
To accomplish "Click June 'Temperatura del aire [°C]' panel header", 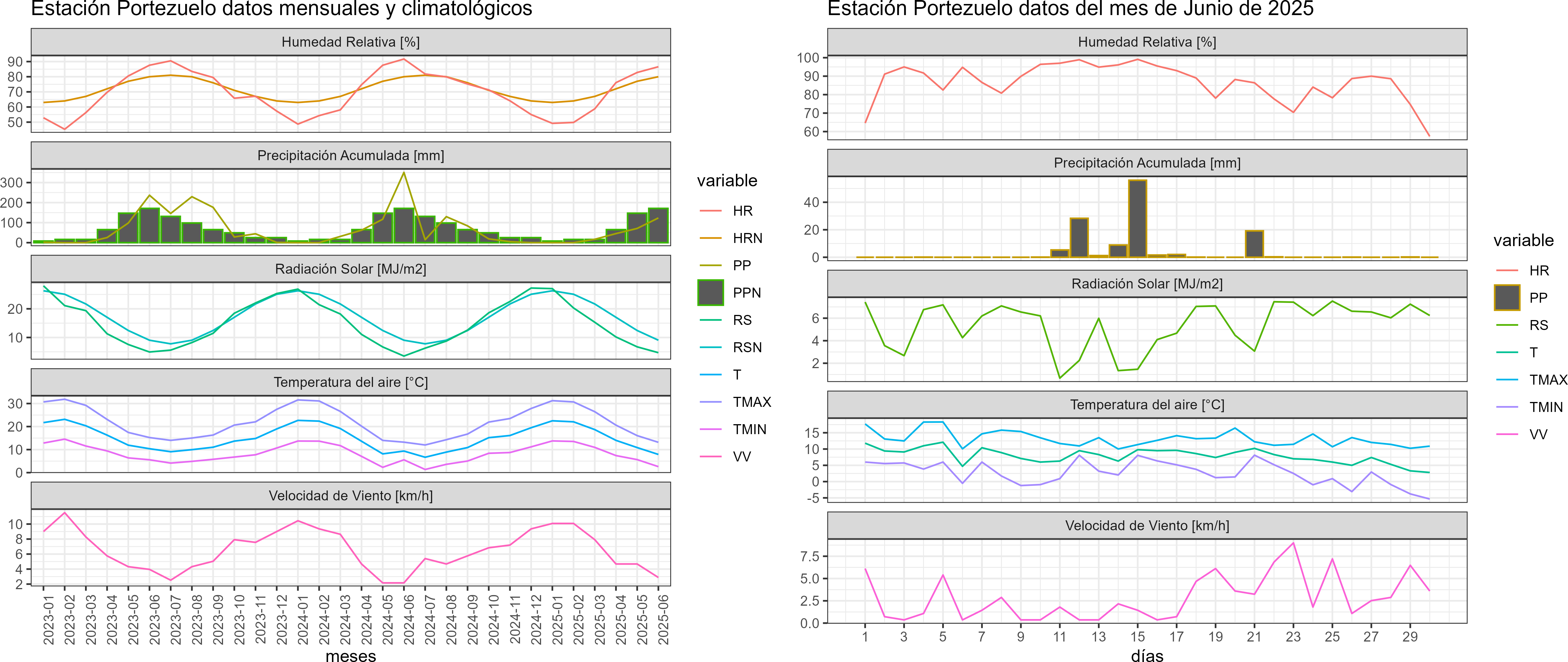I will (x=1147, y=405).
